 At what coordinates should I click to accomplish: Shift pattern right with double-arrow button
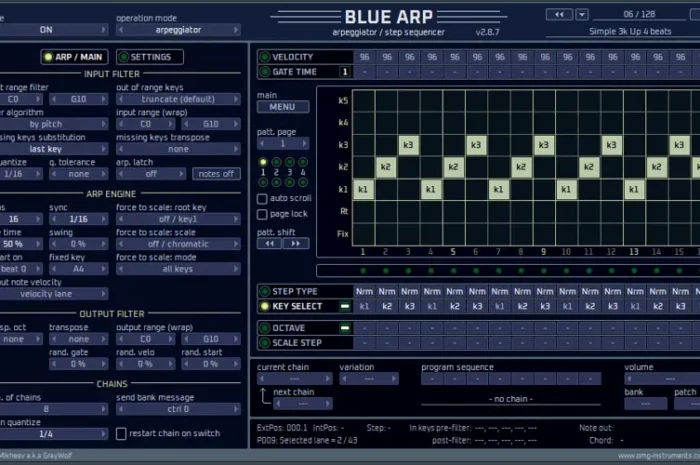pyautogui.click(x=296, y=244)
